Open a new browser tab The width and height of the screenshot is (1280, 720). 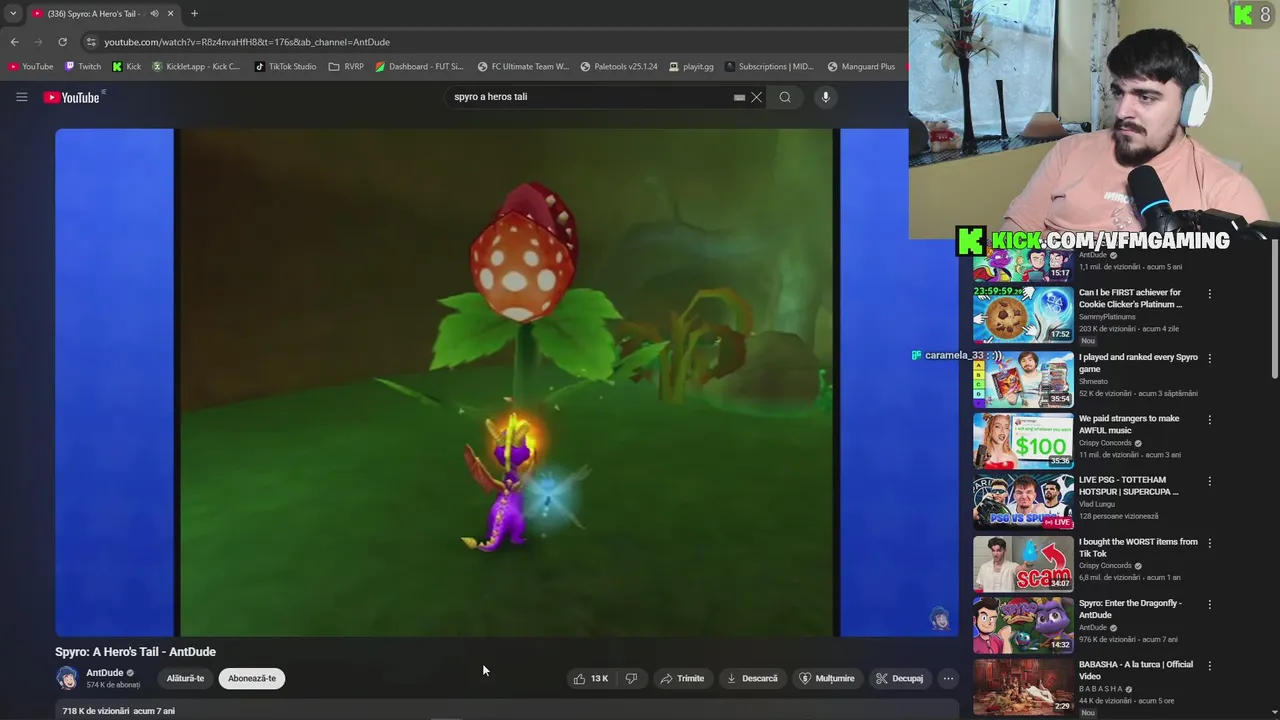(194, 14)
